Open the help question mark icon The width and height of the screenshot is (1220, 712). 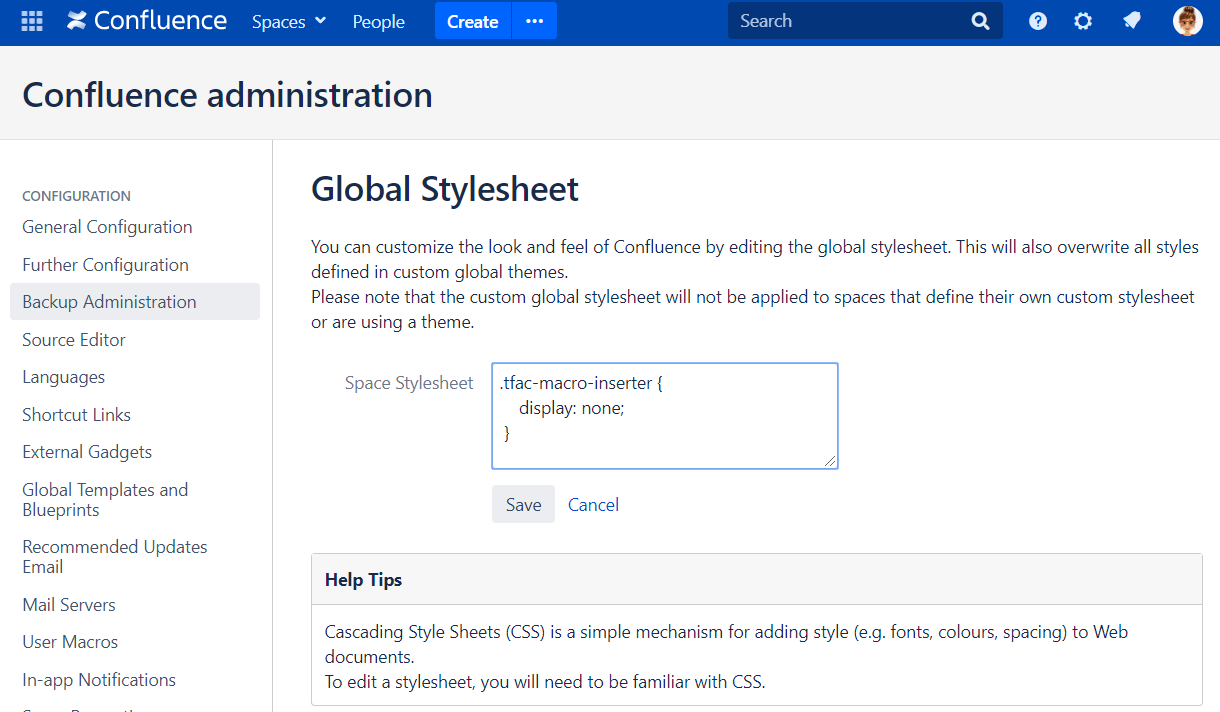click(x=1038, y=21)
